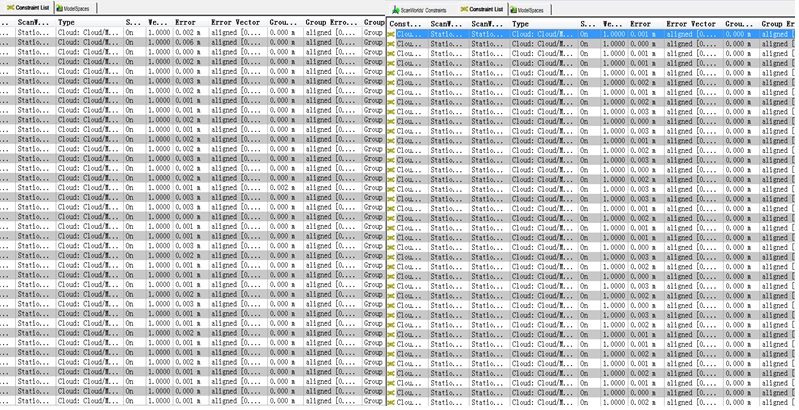Click 'Group Erro...' header in left list
799x410 pixels.
[x=332, y=22]
